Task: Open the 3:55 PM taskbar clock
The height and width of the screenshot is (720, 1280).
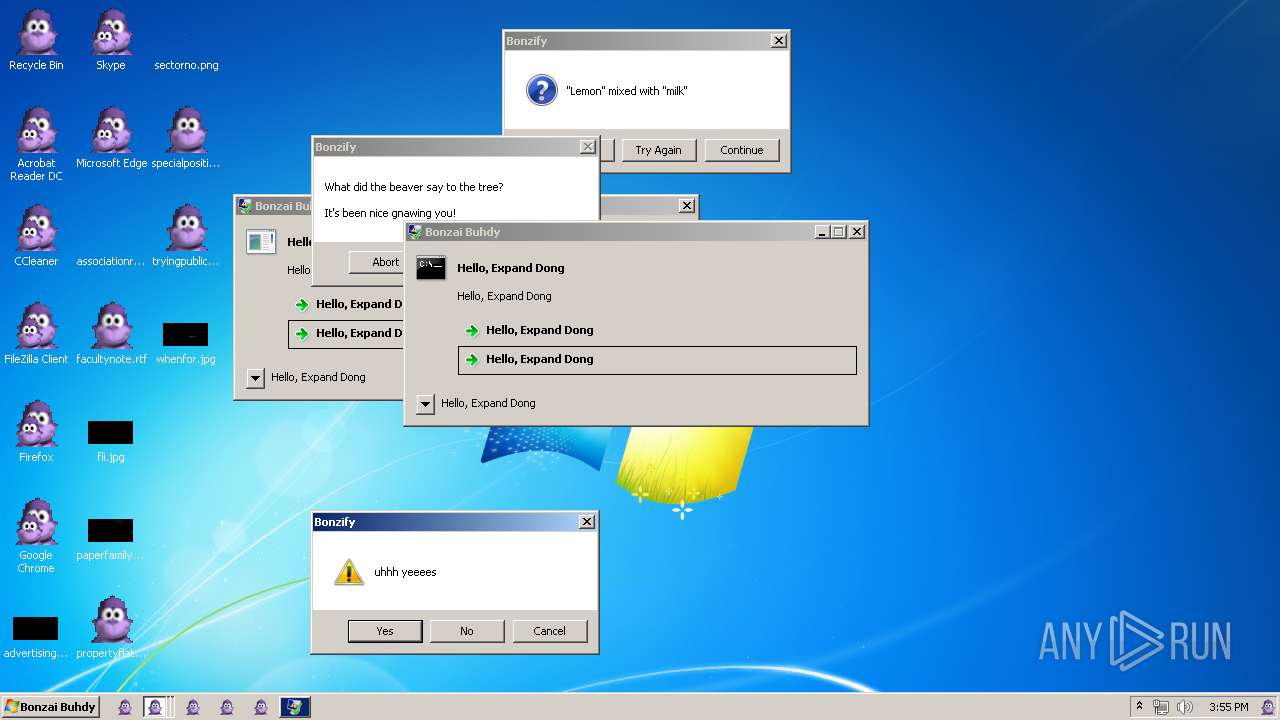Action: (1228, 707)
